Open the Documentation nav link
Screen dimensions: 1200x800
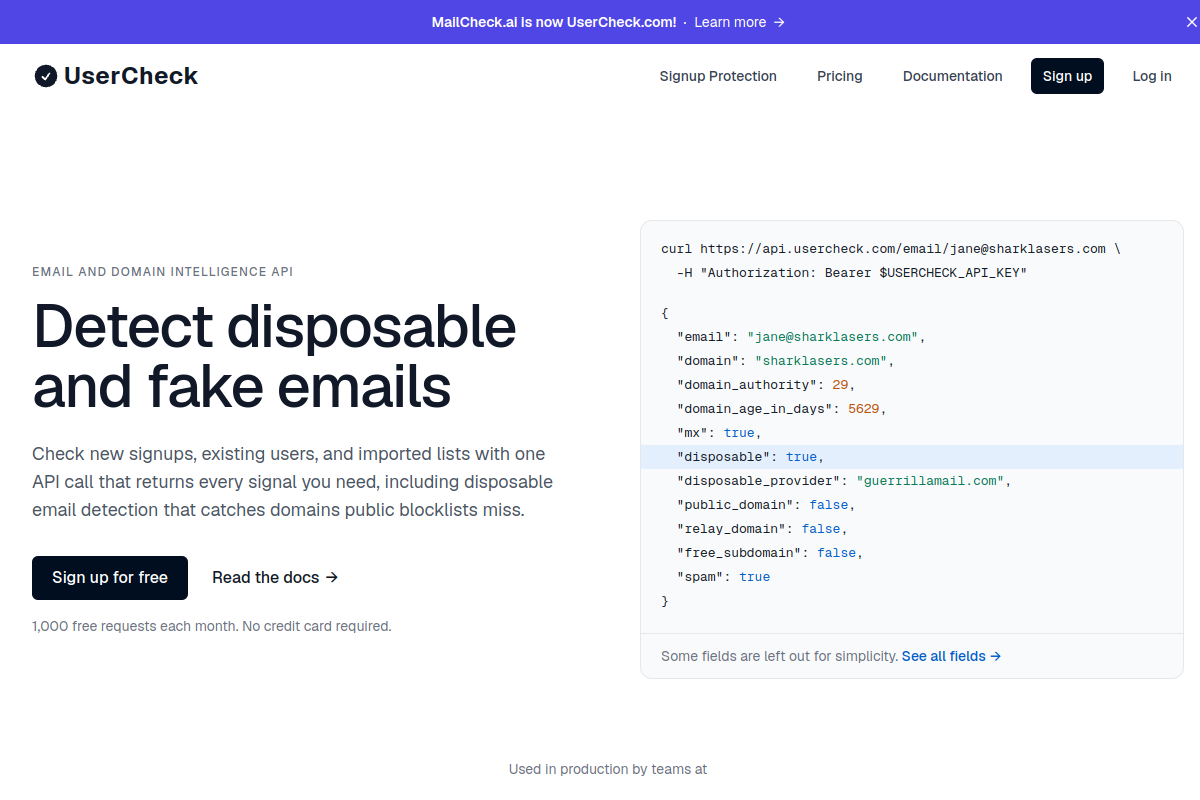coord(953,76)
